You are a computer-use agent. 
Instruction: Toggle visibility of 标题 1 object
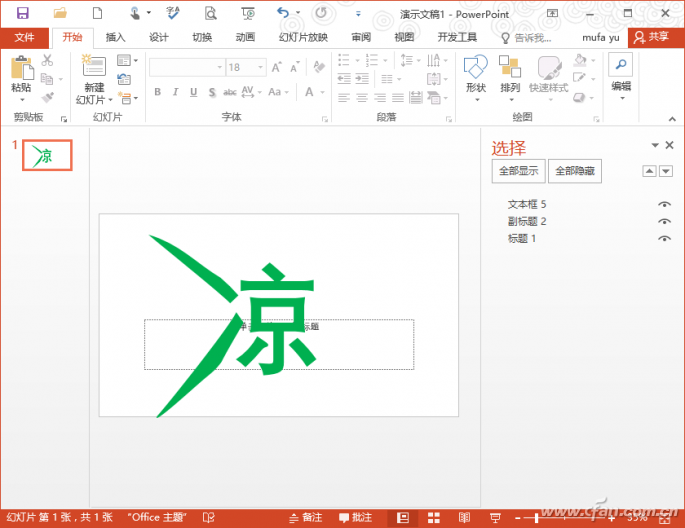click(x=664, y=239)
